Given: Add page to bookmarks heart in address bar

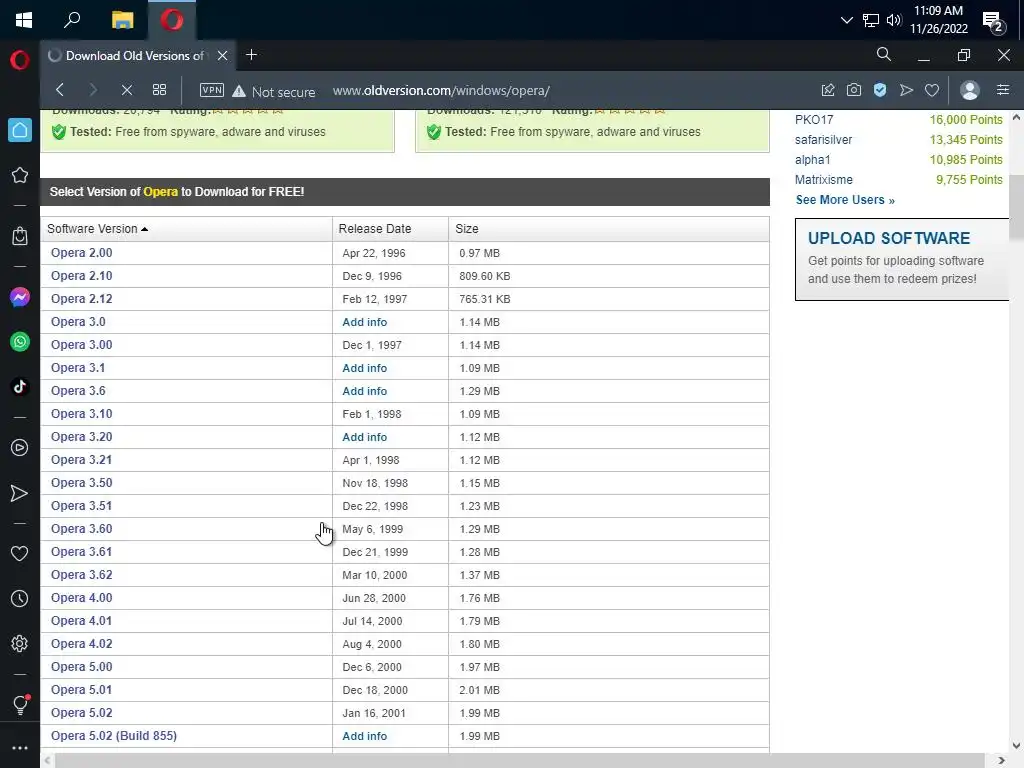Looking at the screenshot, I should click(x=932, y=90).
